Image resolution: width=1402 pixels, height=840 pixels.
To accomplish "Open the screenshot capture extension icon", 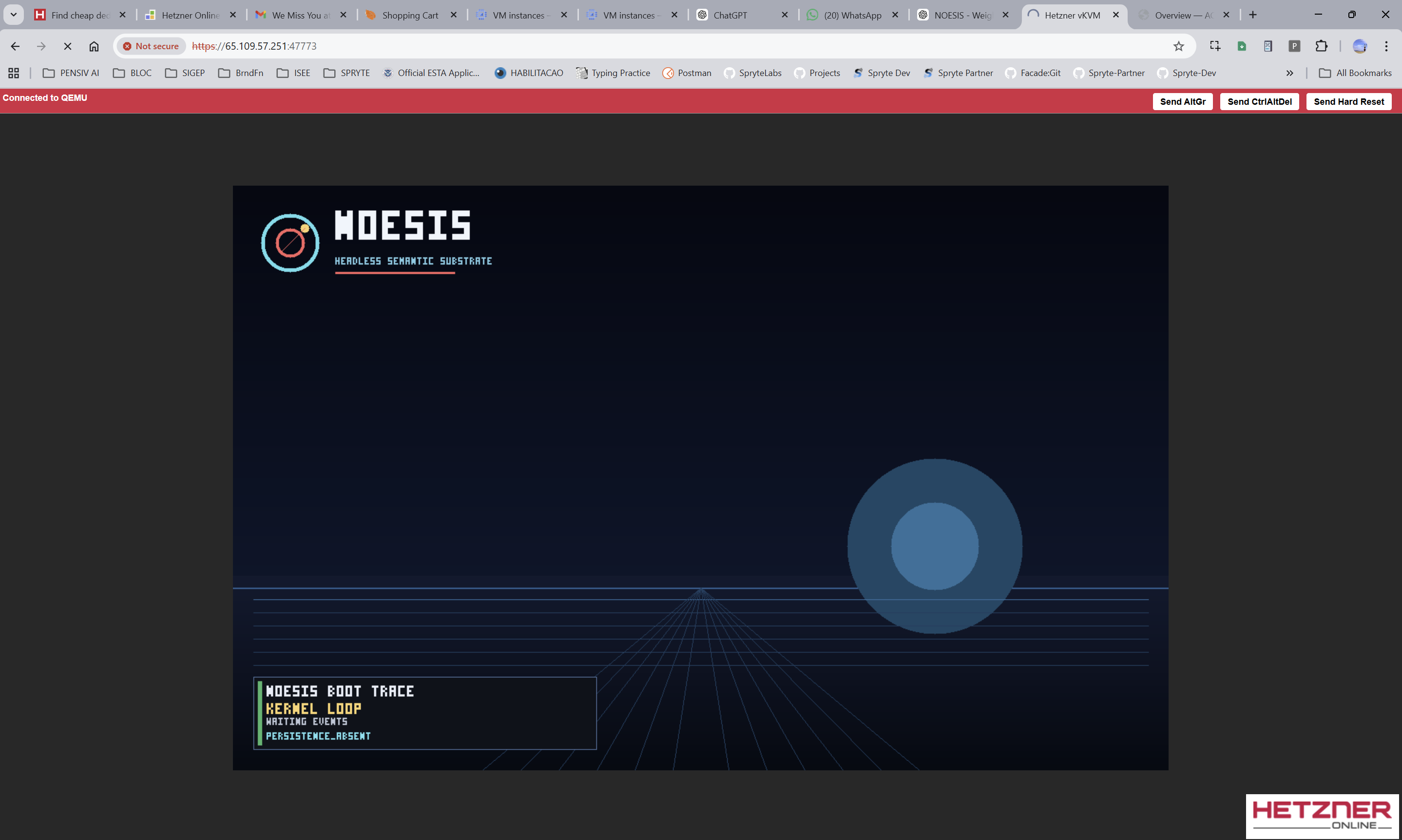I will [1215, 46].
